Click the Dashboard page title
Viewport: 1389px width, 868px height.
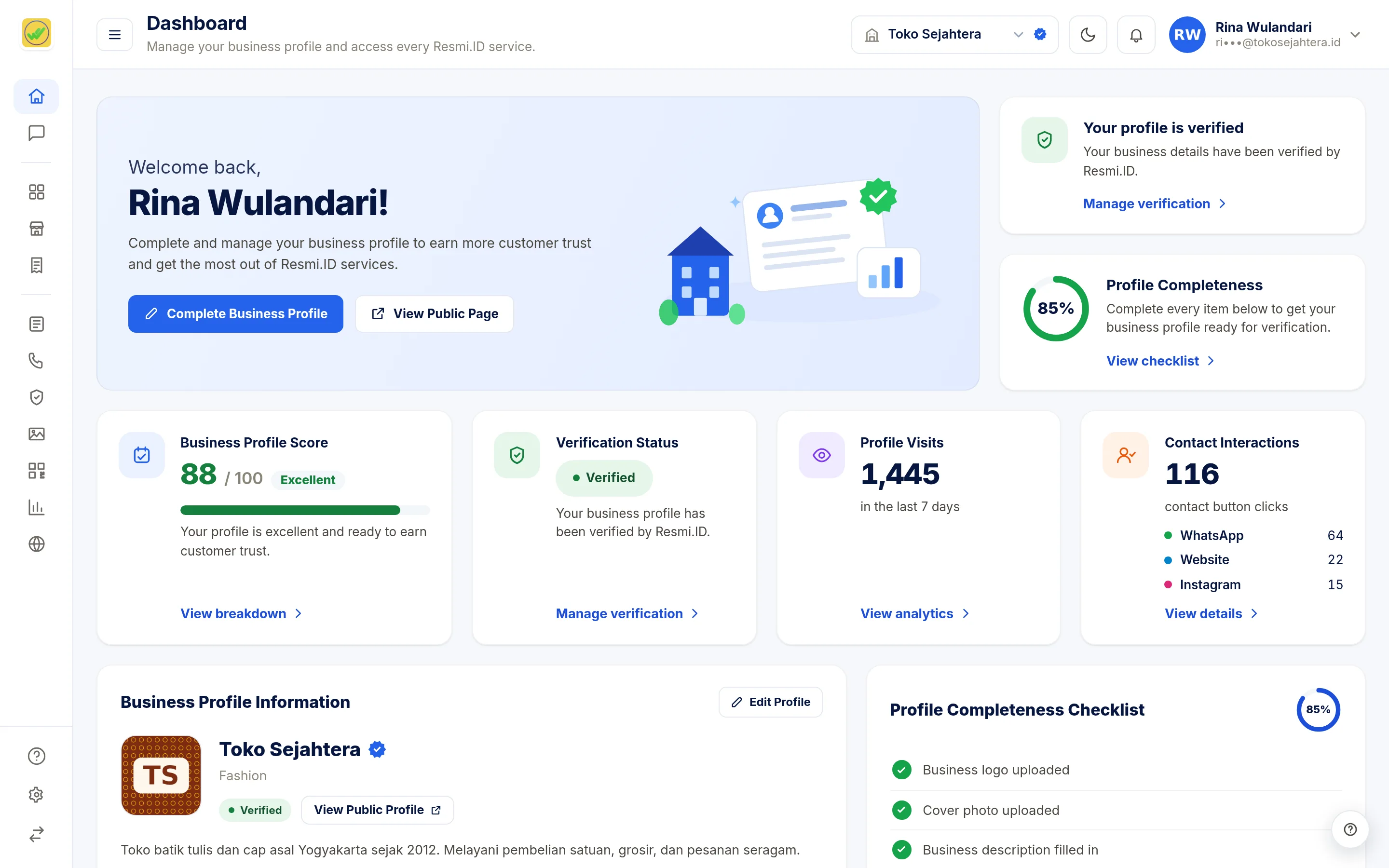click(x=197, y=23)
